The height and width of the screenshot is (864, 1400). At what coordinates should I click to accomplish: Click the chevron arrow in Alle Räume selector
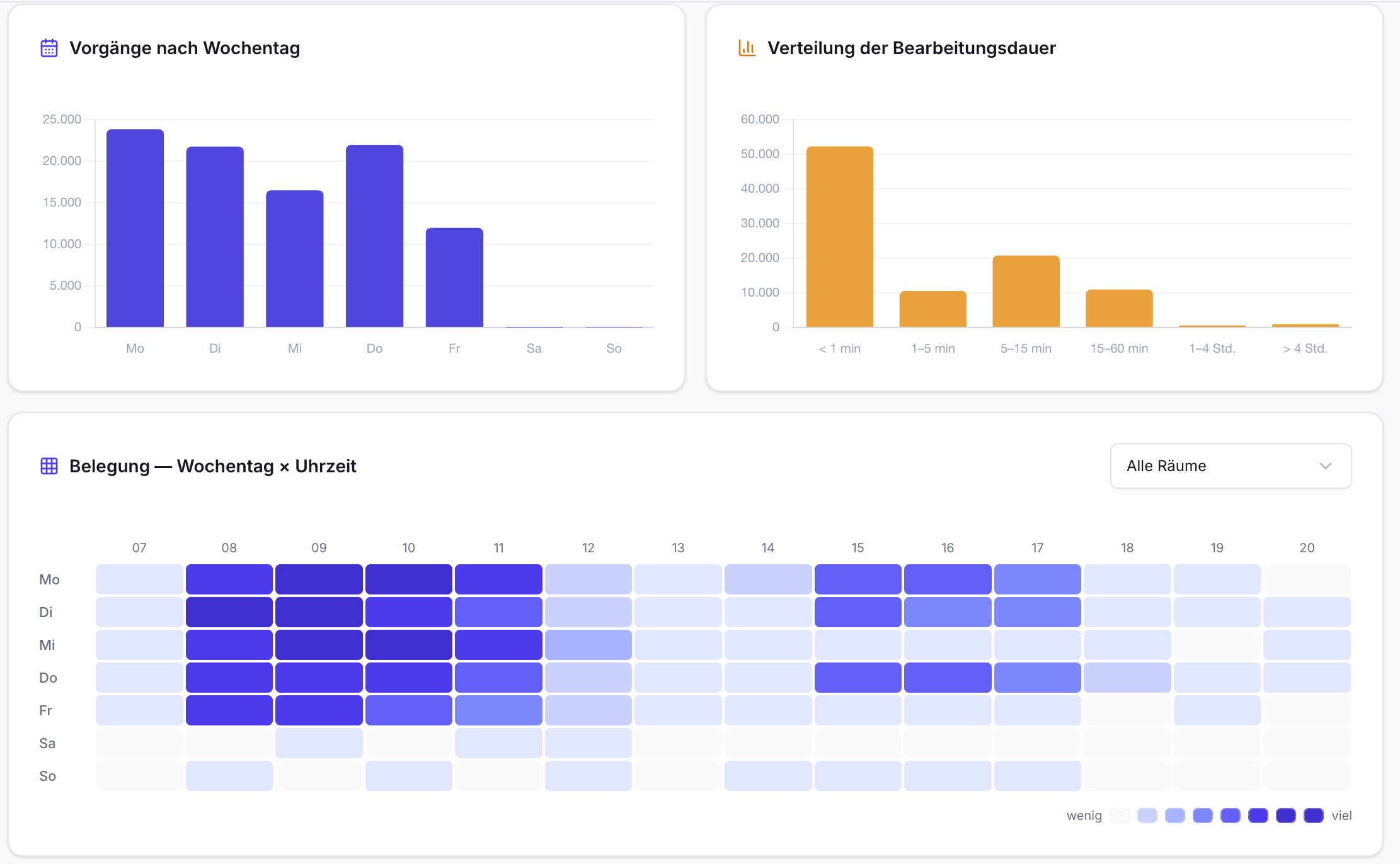click(1326, 466)
